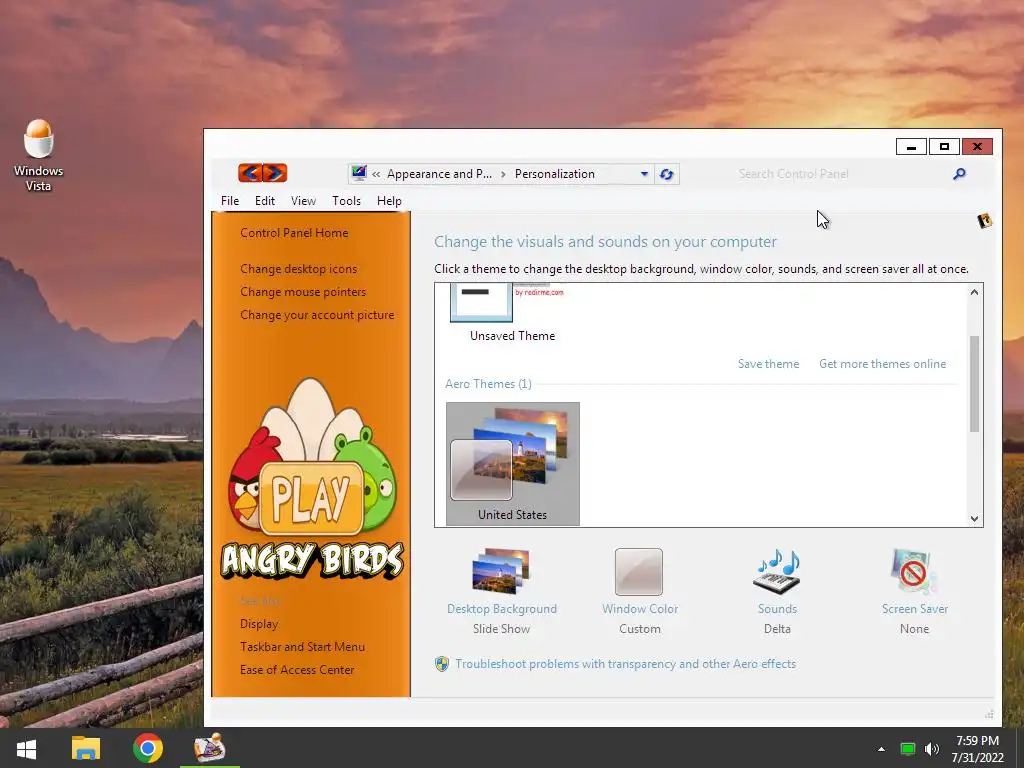Click the search magnifier icon
This screenshot has height=768, width=1024.
coord(959,174)
